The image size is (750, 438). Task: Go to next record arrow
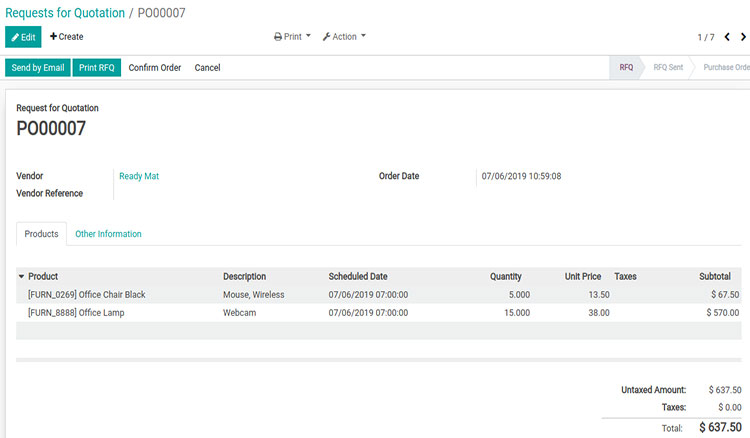pos(743,37)
